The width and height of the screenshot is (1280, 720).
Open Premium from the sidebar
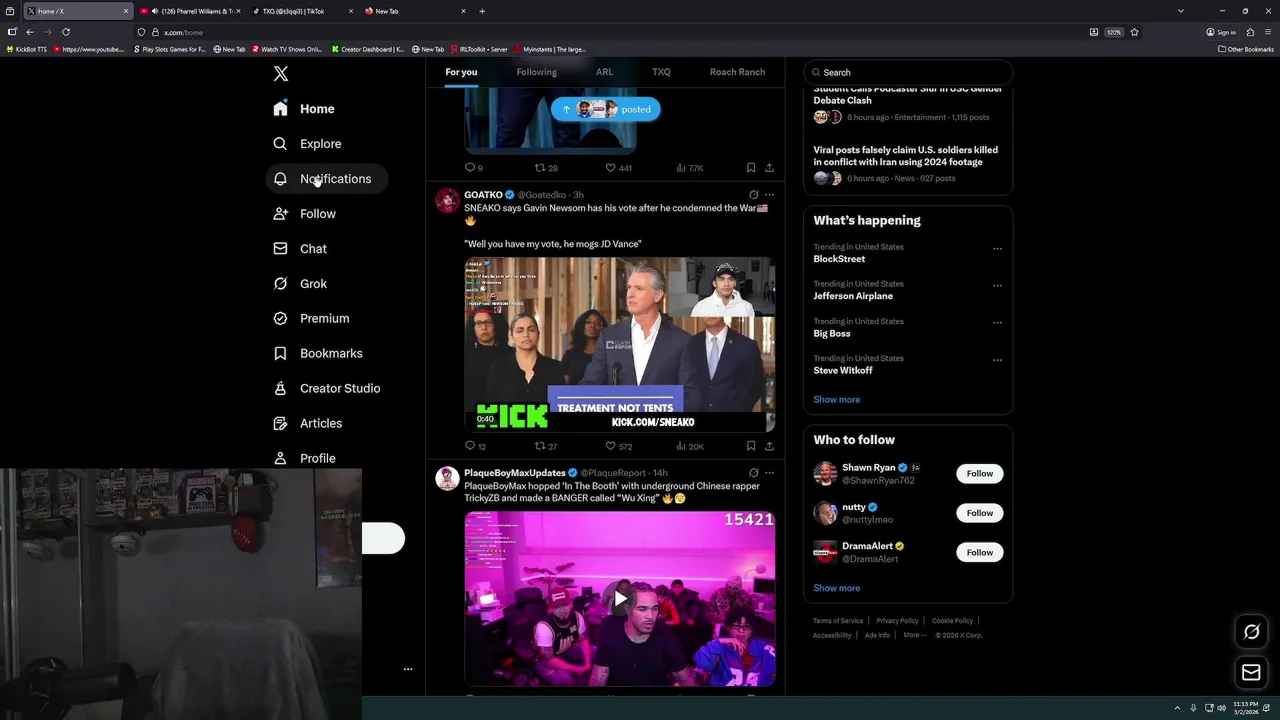point(312,319)
